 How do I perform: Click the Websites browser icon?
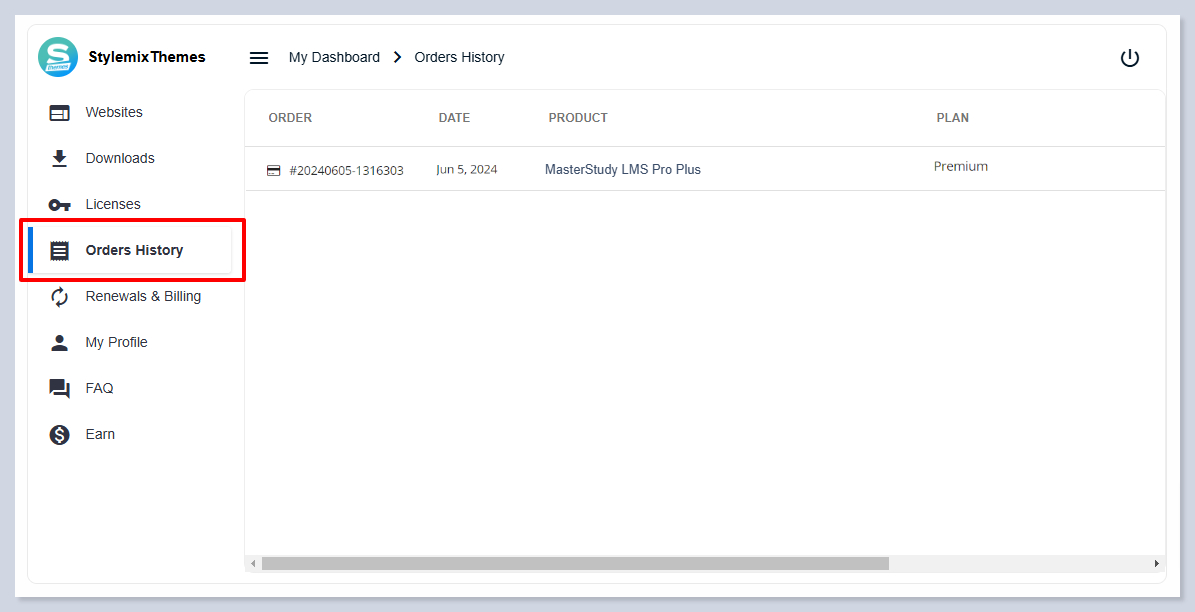tap(60, 113)
